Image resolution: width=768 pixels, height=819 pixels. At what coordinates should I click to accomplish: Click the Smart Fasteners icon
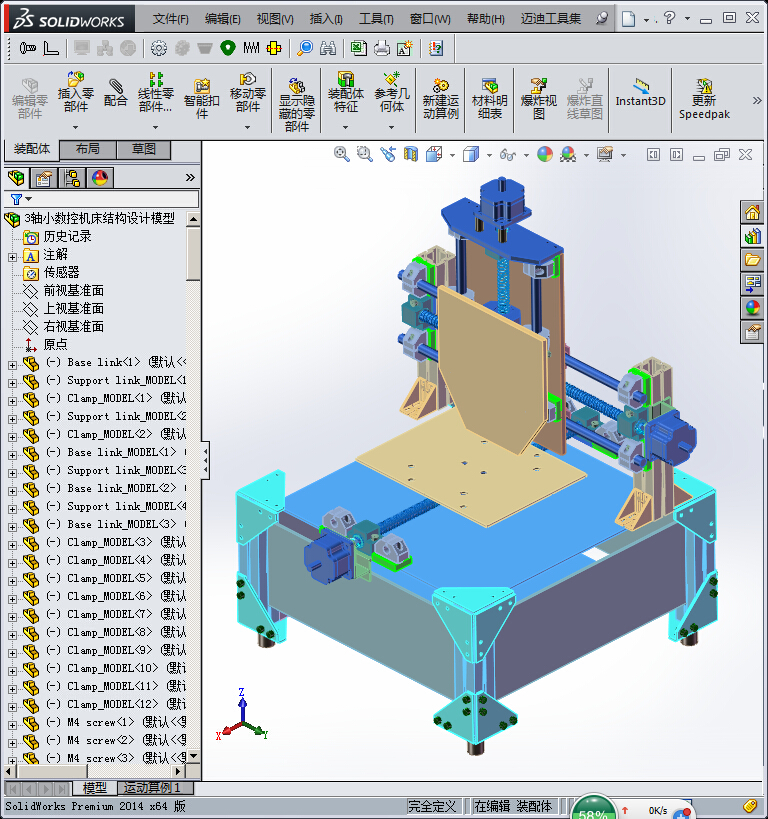click(202, 99)
